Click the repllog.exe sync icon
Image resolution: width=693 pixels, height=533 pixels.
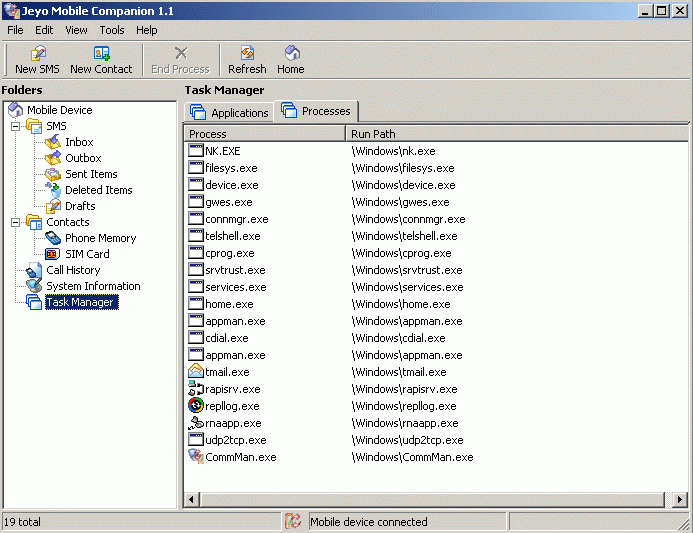coord(196,406)
